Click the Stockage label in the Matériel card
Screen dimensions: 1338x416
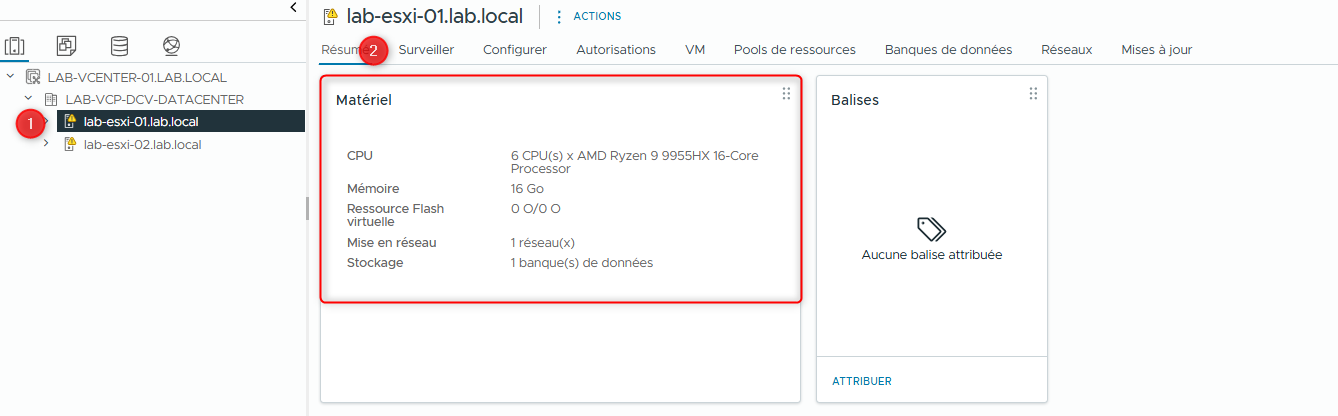click(x=375, y=263)
